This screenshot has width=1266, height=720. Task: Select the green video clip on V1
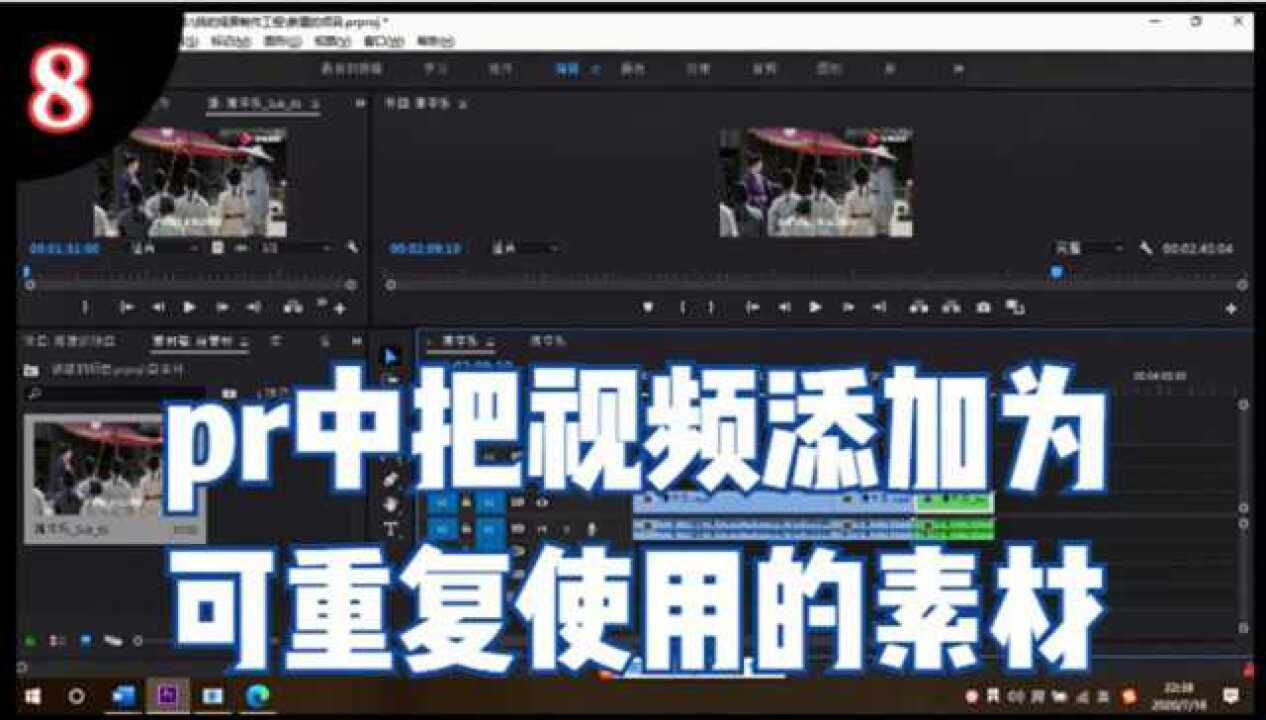click(954, 502)
